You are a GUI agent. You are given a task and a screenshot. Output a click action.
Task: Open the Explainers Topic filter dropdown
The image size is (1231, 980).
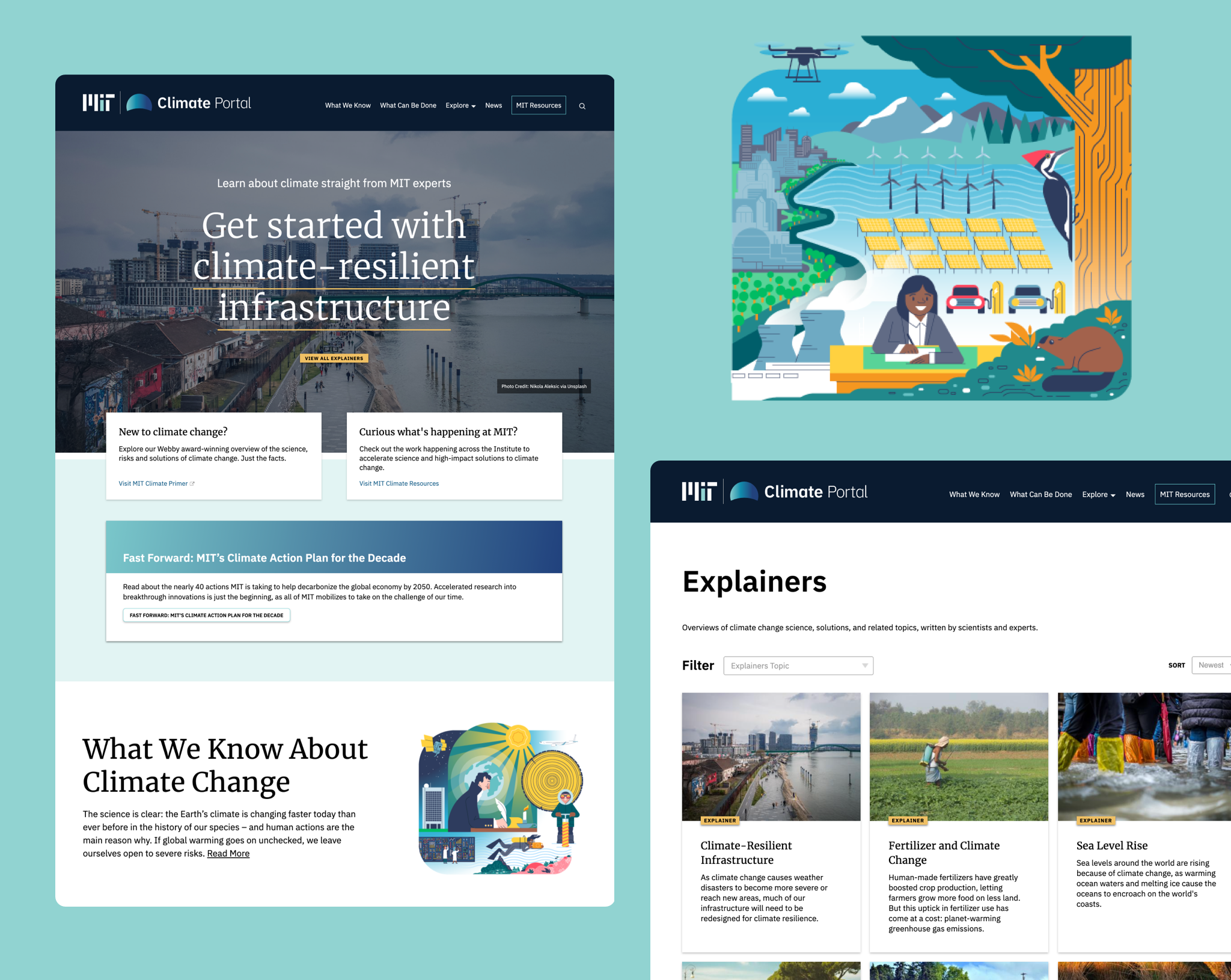[798, 666]
